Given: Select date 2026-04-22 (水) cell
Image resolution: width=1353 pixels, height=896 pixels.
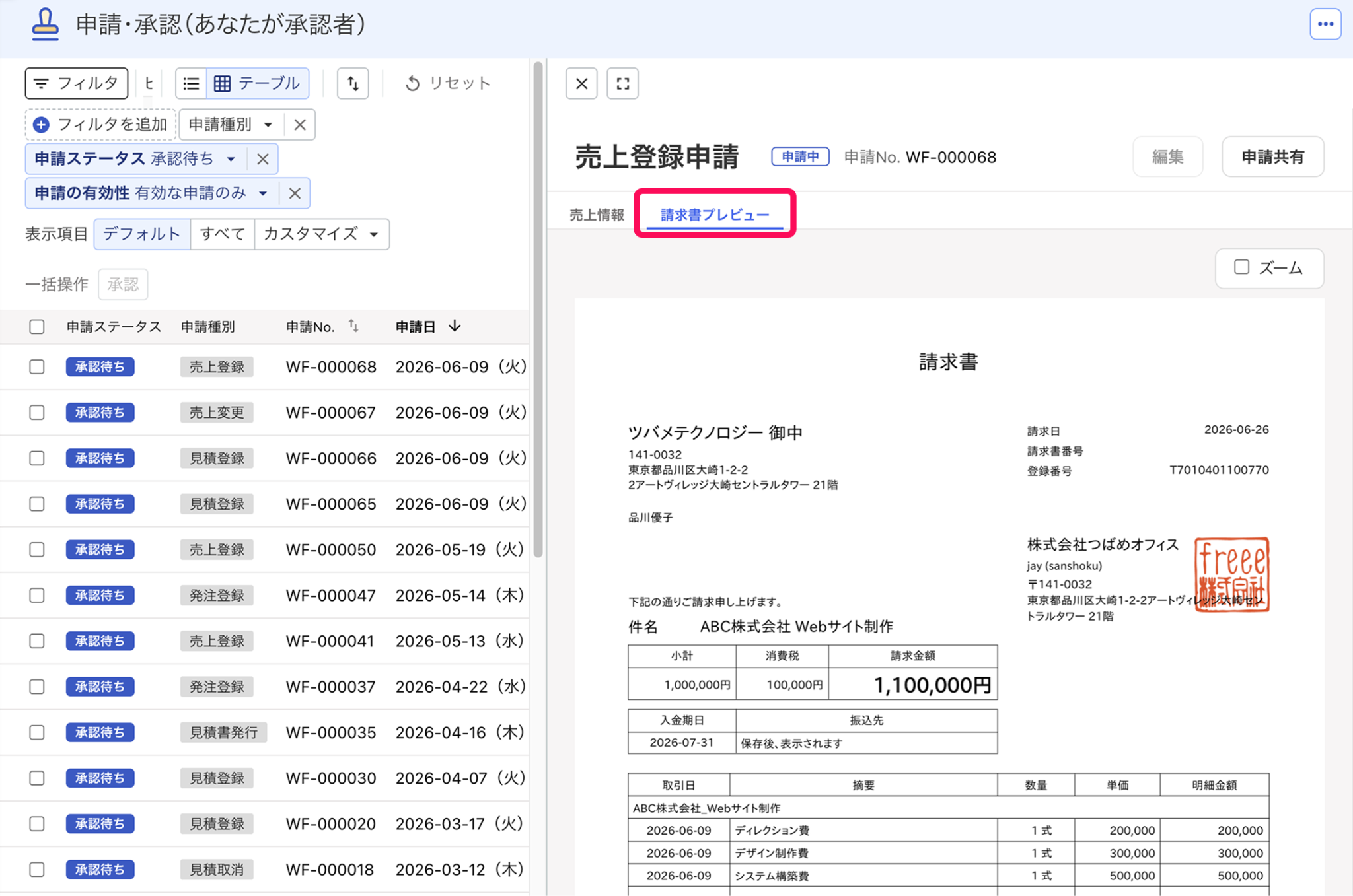Looking at the screenshot, I should tap(460, 687).
